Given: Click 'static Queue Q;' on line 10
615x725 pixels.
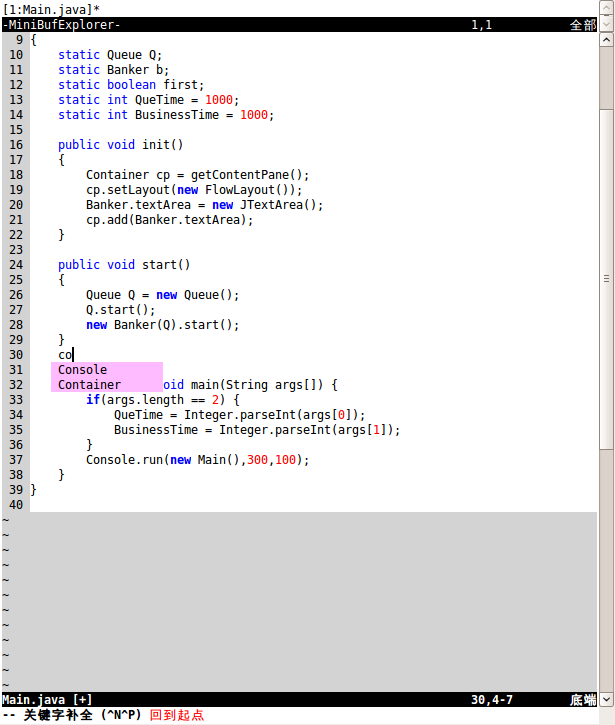Looking at the screenshot, I should tap(110, 55).
